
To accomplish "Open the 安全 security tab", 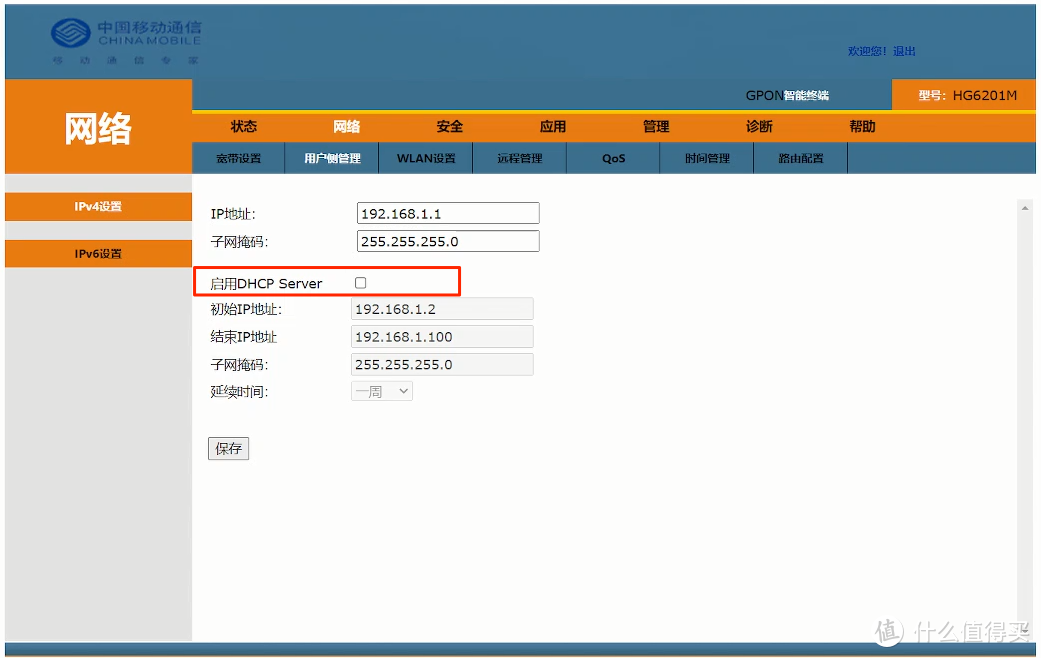I will 449,127.
